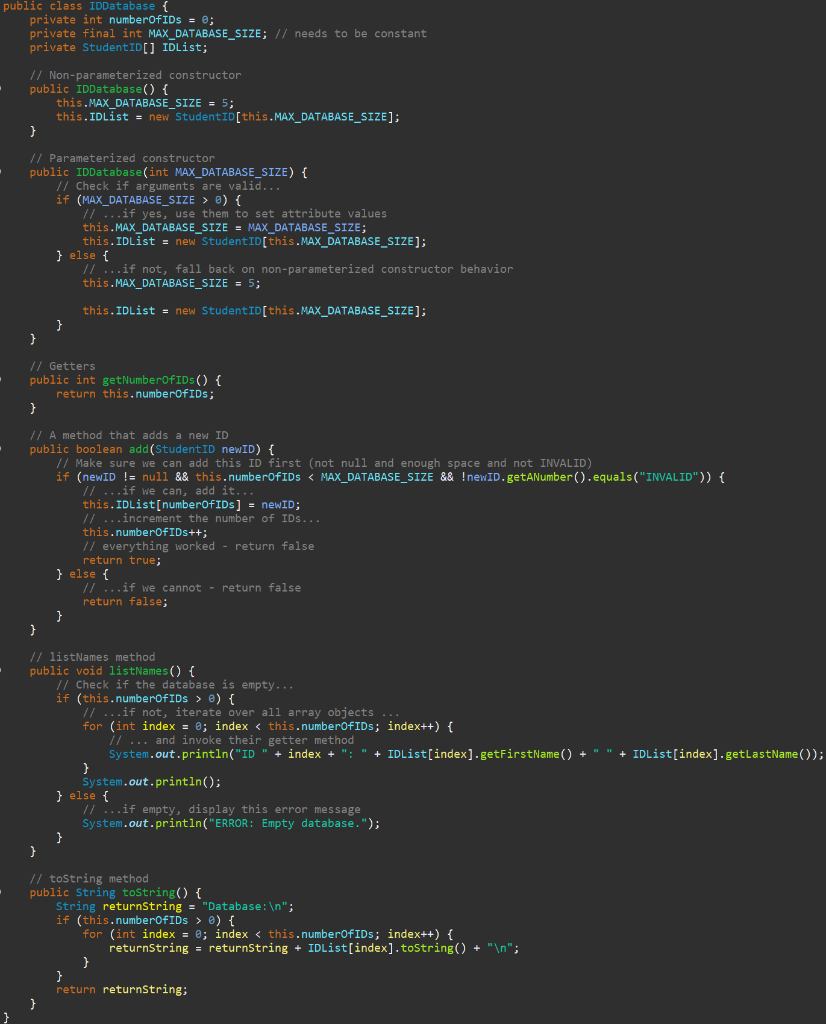Click the breakpoint marker beside getNumberOfIDs
Image resolution: width=826 pixels, height=1024 pixels.
pyautogui.click(x=5, y=380)
